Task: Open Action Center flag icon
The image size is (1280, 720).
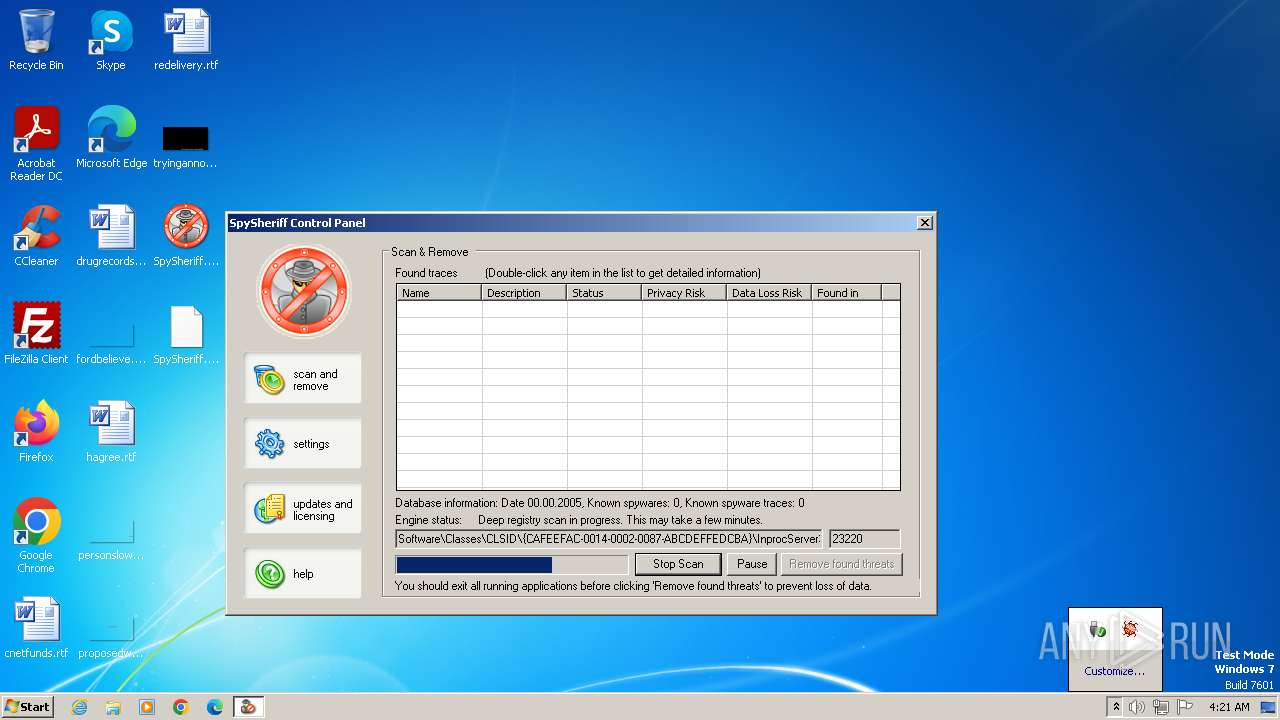Action: (x=1185, y=707)
